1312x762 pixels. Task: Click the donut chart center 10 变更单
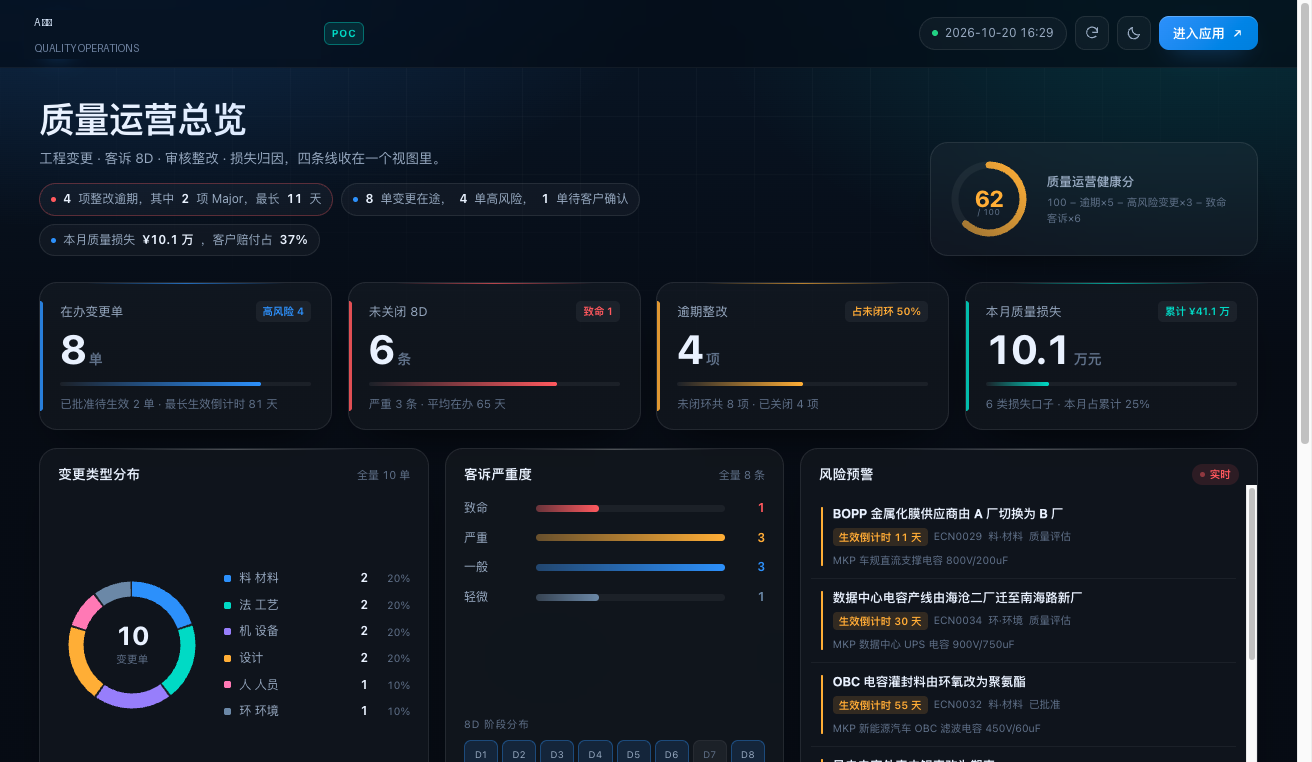click(x=132, y=643)
